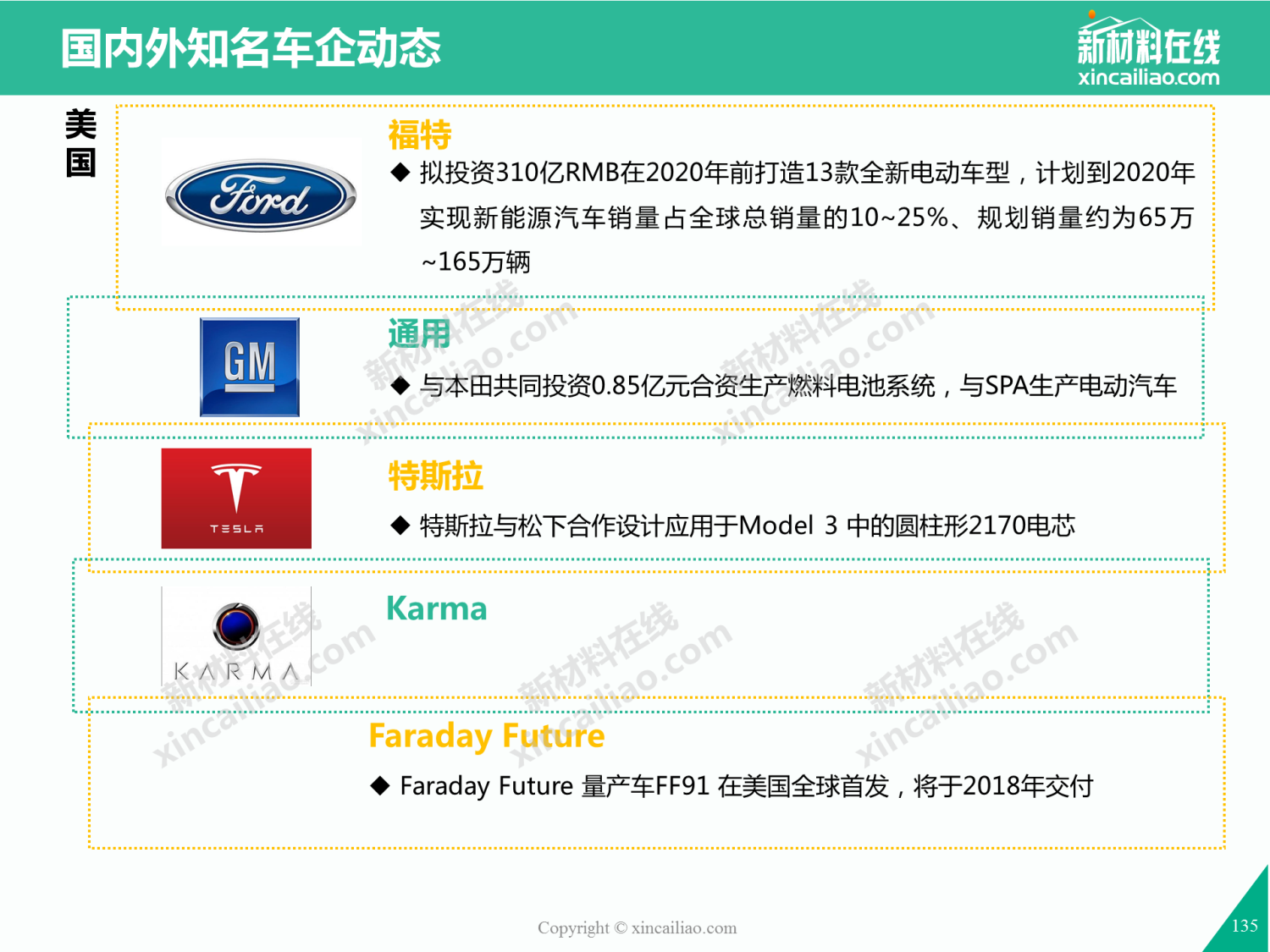1270x952 pixels.
Task: Click the Tesla line about Model 3 2170电芯
Action: 748,526
